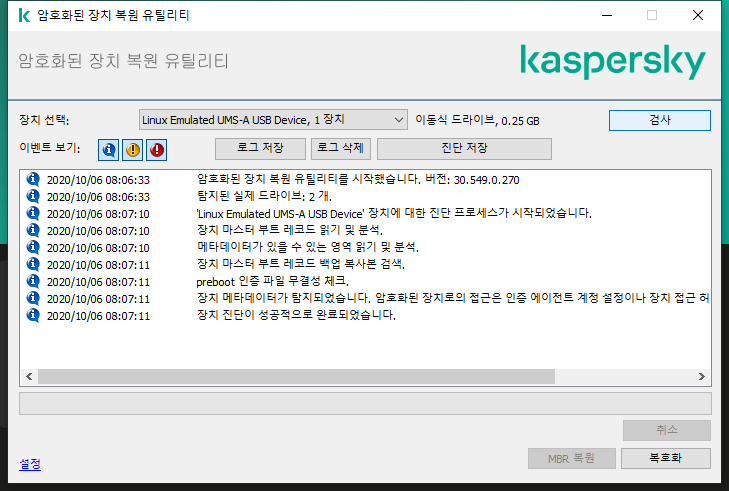Click the 로그 저장 button
This screenshot has height=491, width=729.
pyautogui.click(x=260, y=148)
